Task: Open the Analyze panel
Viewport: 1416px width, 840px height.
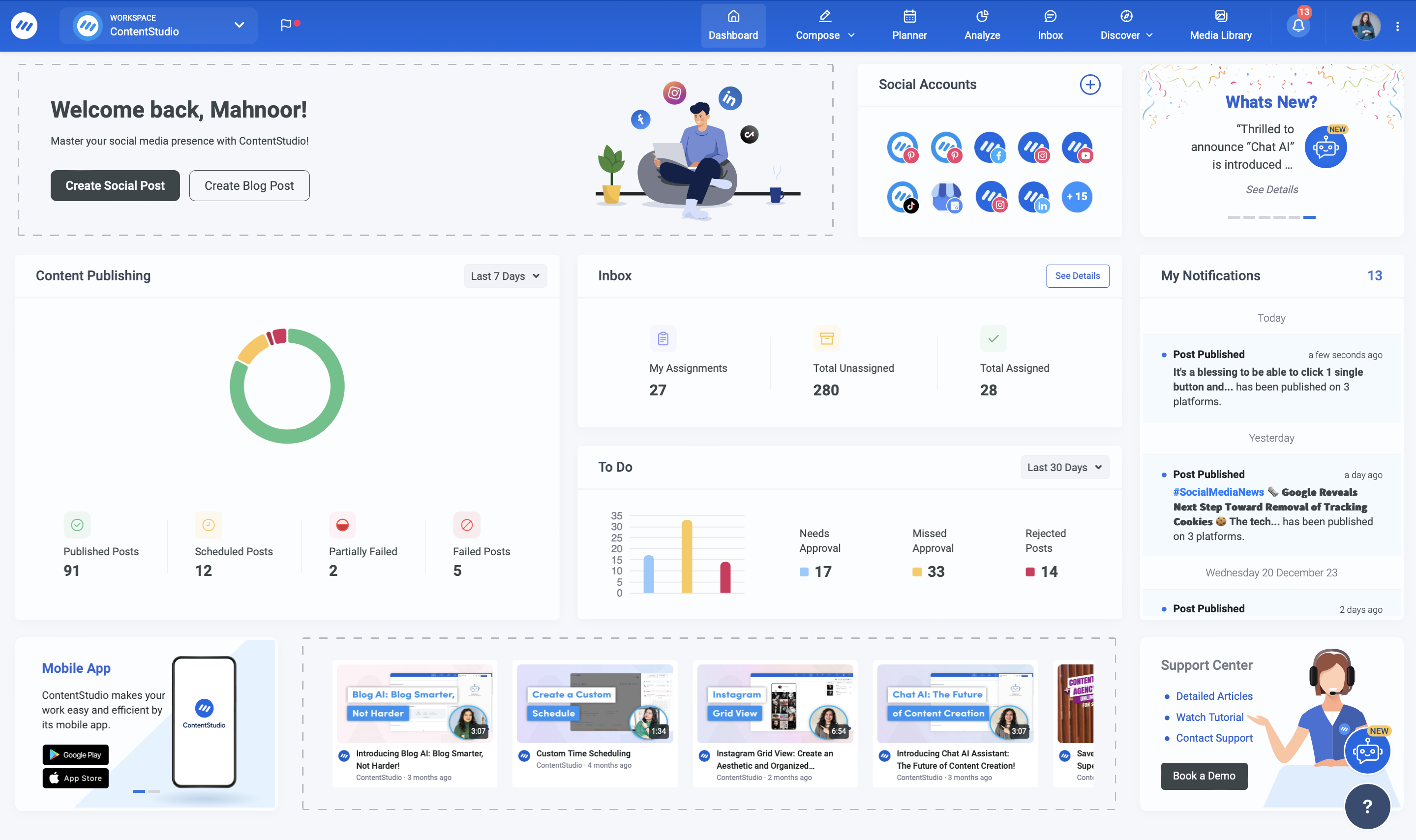Action: [981, 25]
